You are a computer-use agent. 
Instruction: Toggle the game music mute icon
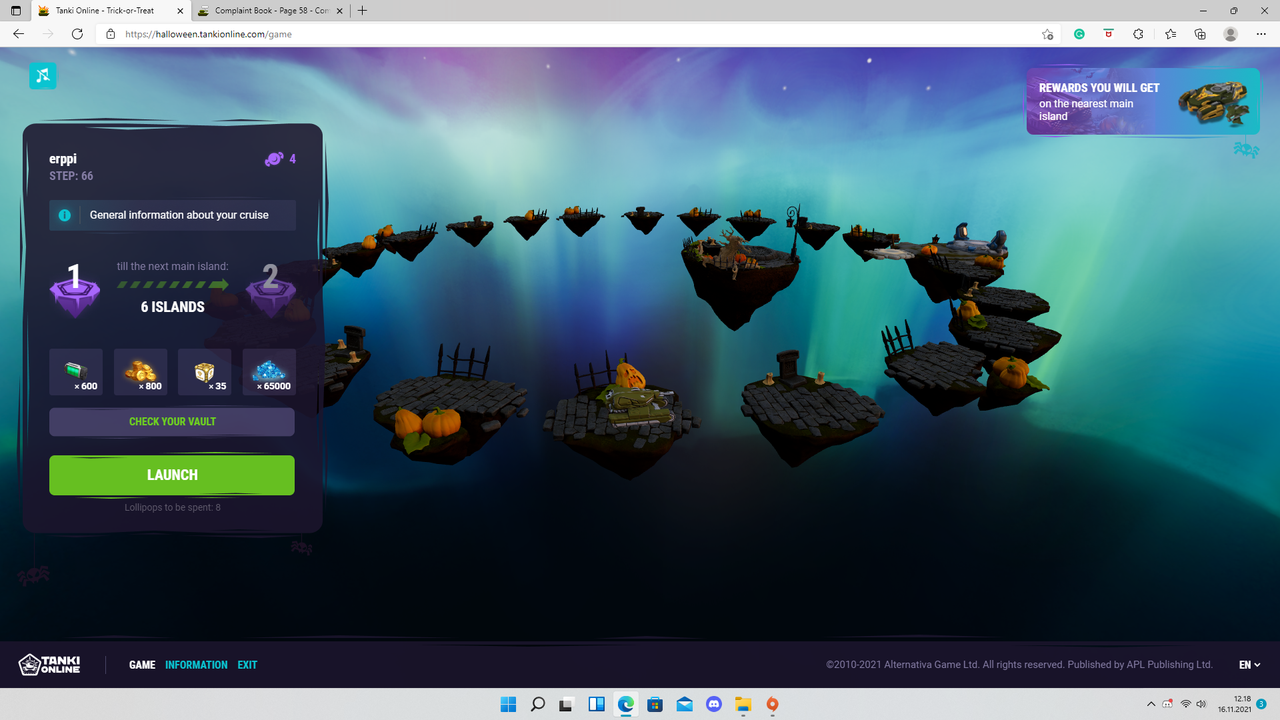tap(43, 75)
